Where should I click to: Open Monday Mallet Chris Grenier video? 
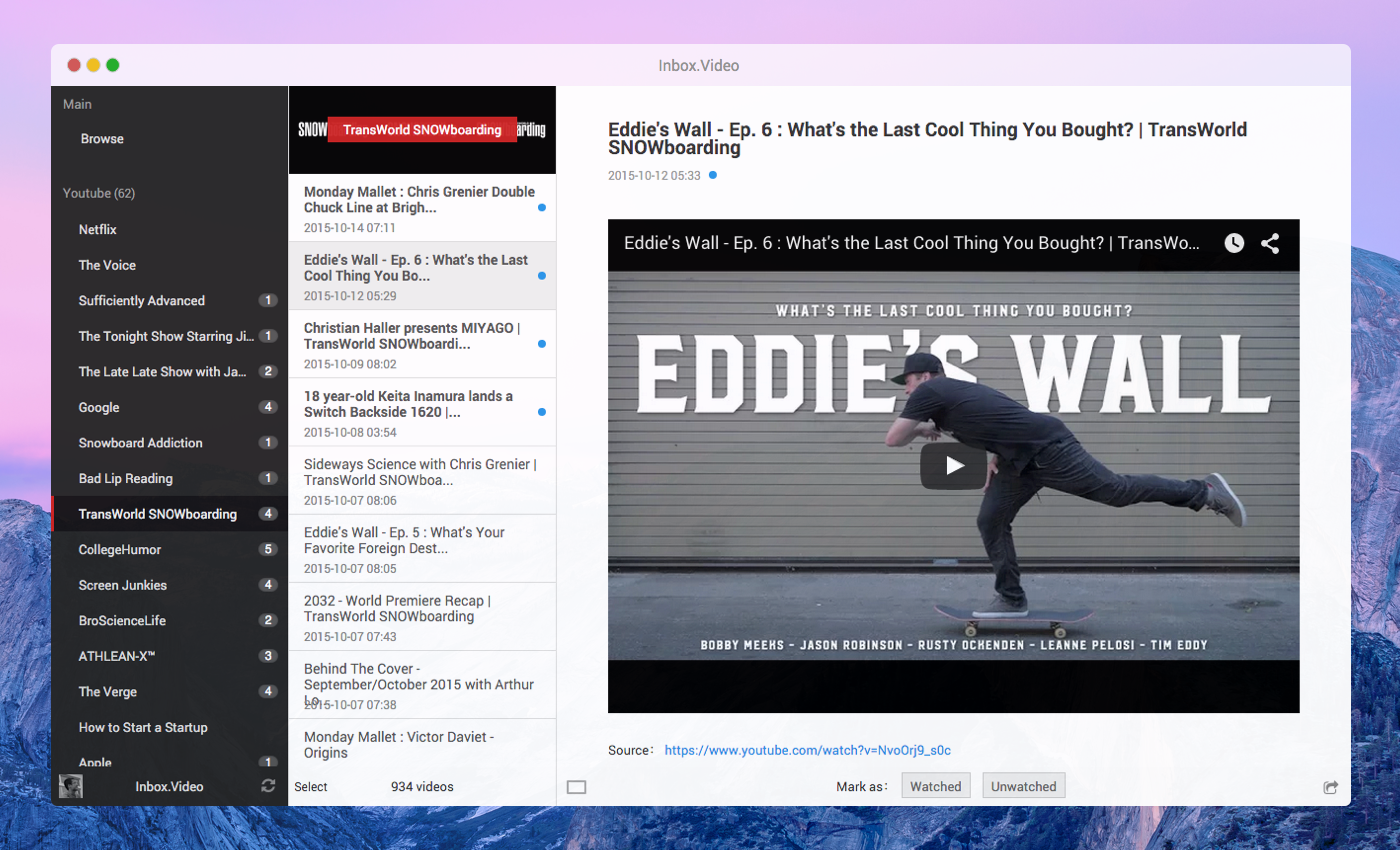pos(422,208)
